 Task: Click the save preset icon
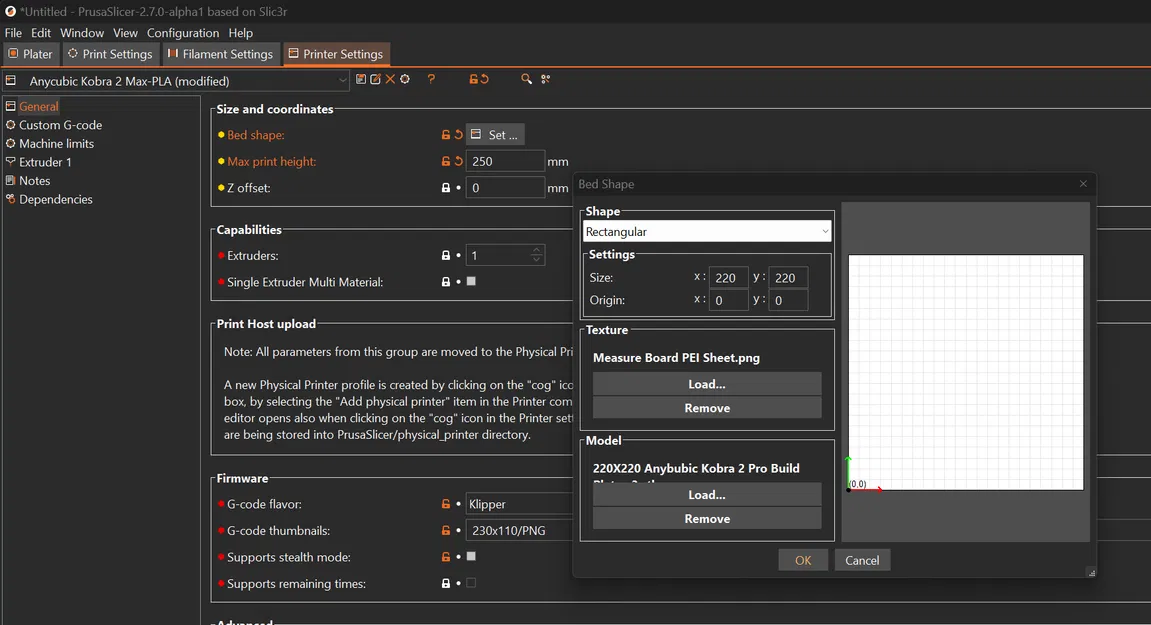(x=360, y=79)
